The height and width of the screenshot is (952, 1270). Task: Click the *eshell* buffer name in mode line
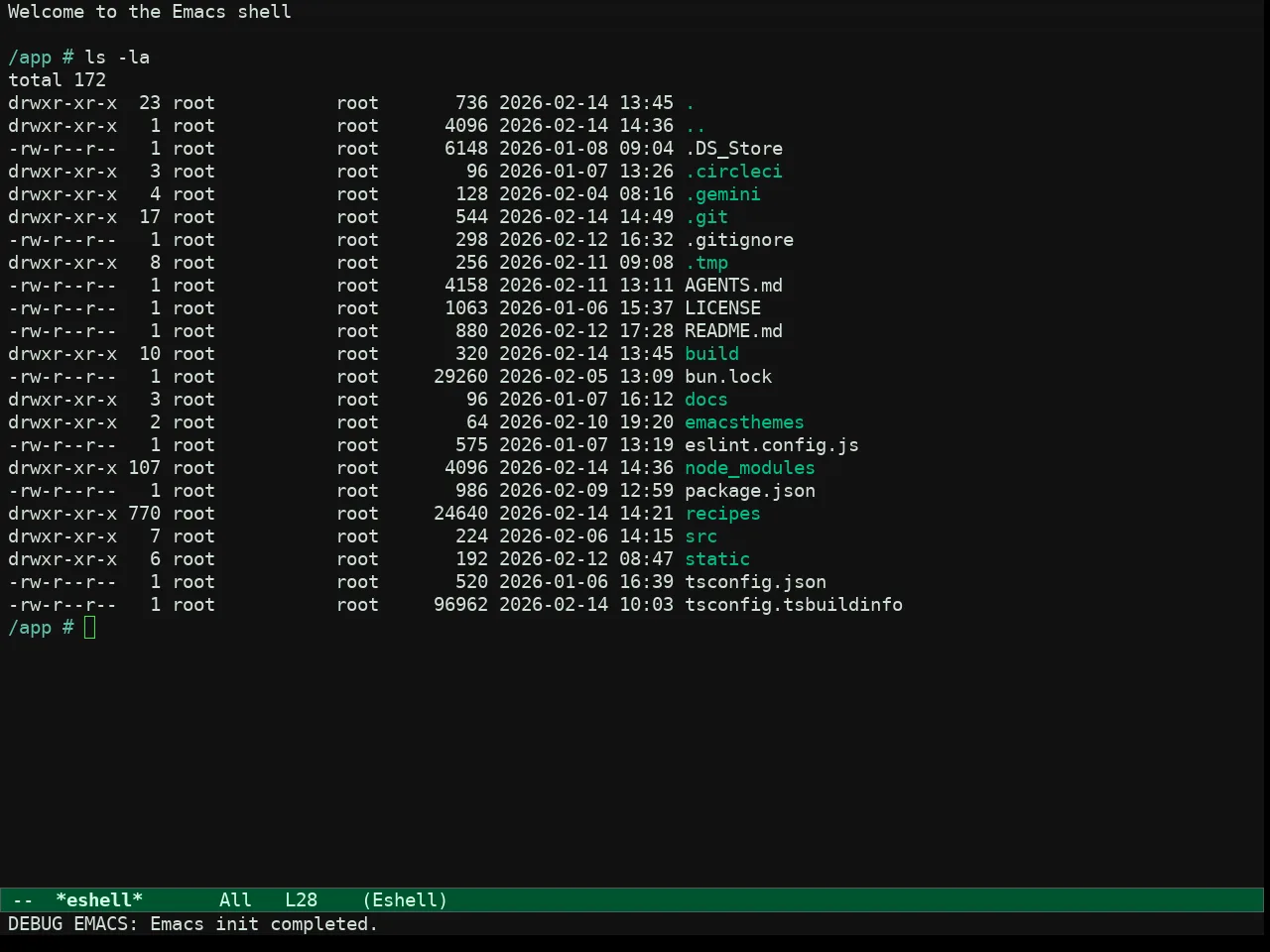point(99,900)
